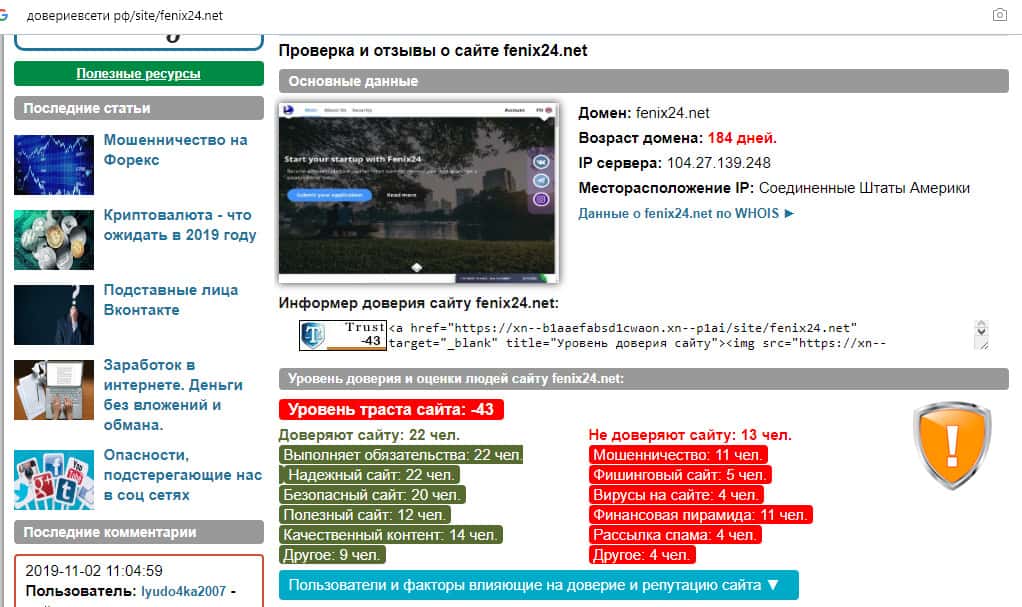Screen dimensions: 1022x607
Task: Open user lyudo4ka2007 profile link
Action: coord(184,591)
